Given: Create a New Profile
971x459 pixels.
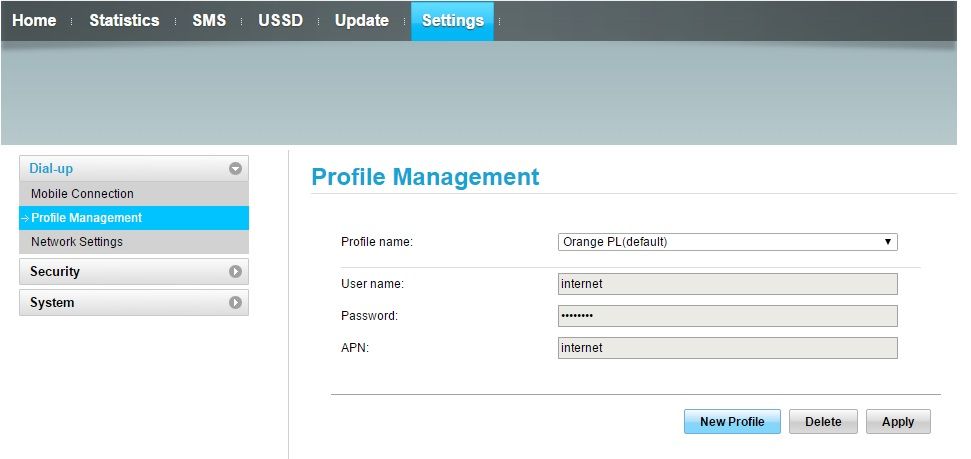Looking at the screenshot, I should coord(732,421).
